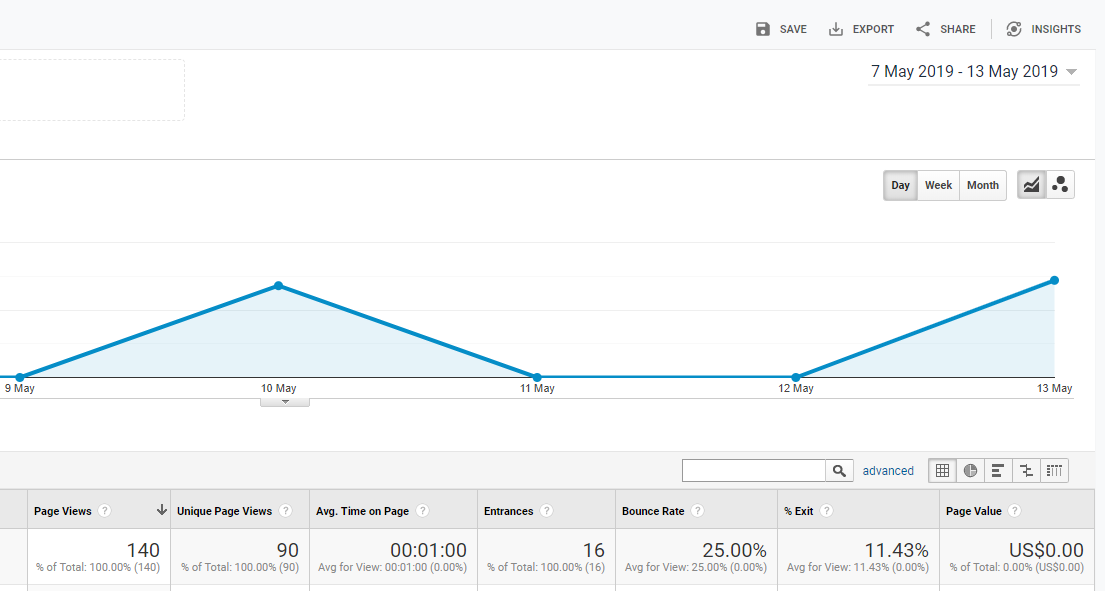The height and width of the screenshot is (591, 1105).
Task: Click the Unique Page Views column header
Action: point(224,511)
